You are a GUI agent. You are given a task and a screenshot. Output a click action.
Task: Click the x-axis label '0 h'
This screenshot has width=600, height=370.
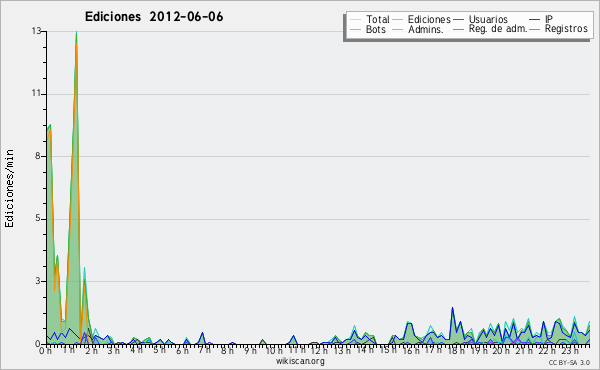(46, 350)
